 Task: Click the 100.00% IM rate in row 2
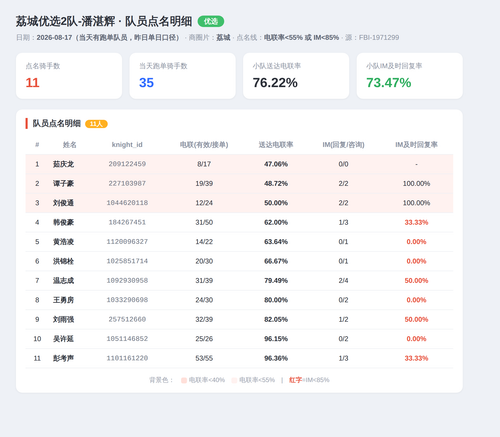[416, 183]
